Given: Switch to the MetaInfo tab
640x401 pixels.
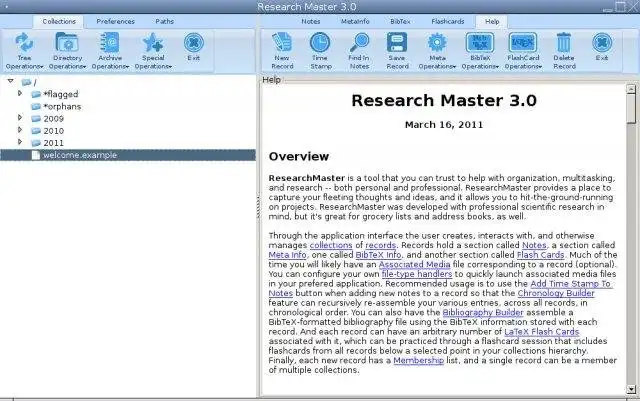Looking at the screenshot, I should [355, 22].
